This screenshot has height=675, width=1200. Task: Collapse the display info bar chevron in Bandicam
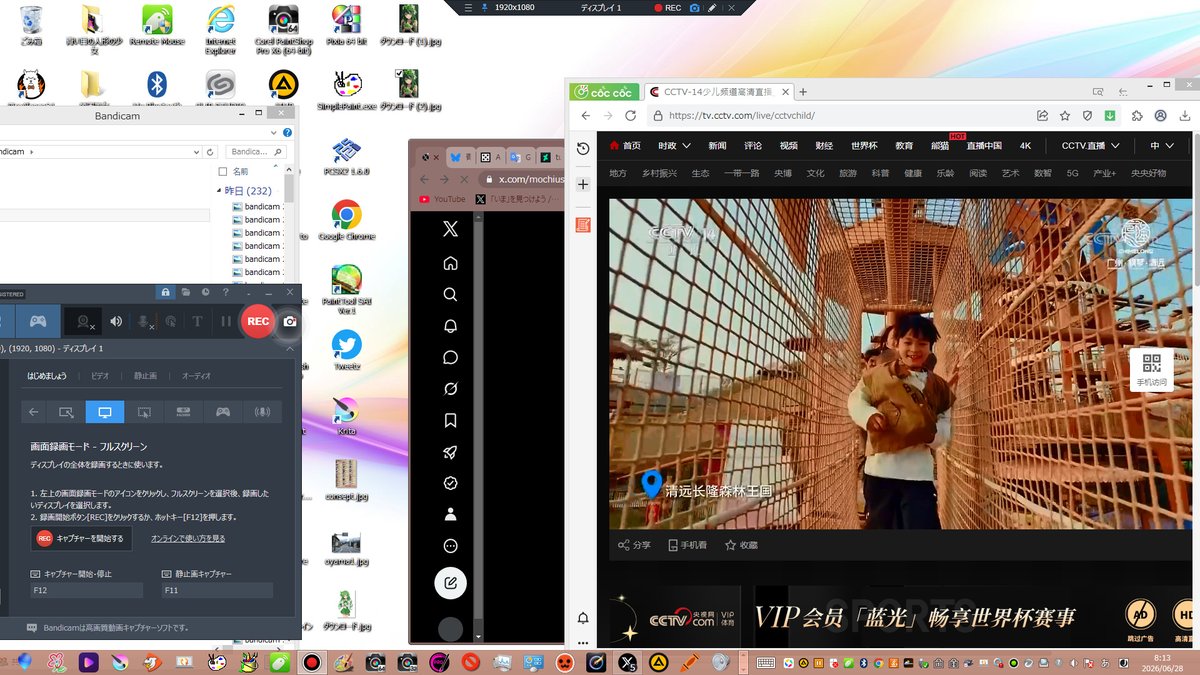290,348
